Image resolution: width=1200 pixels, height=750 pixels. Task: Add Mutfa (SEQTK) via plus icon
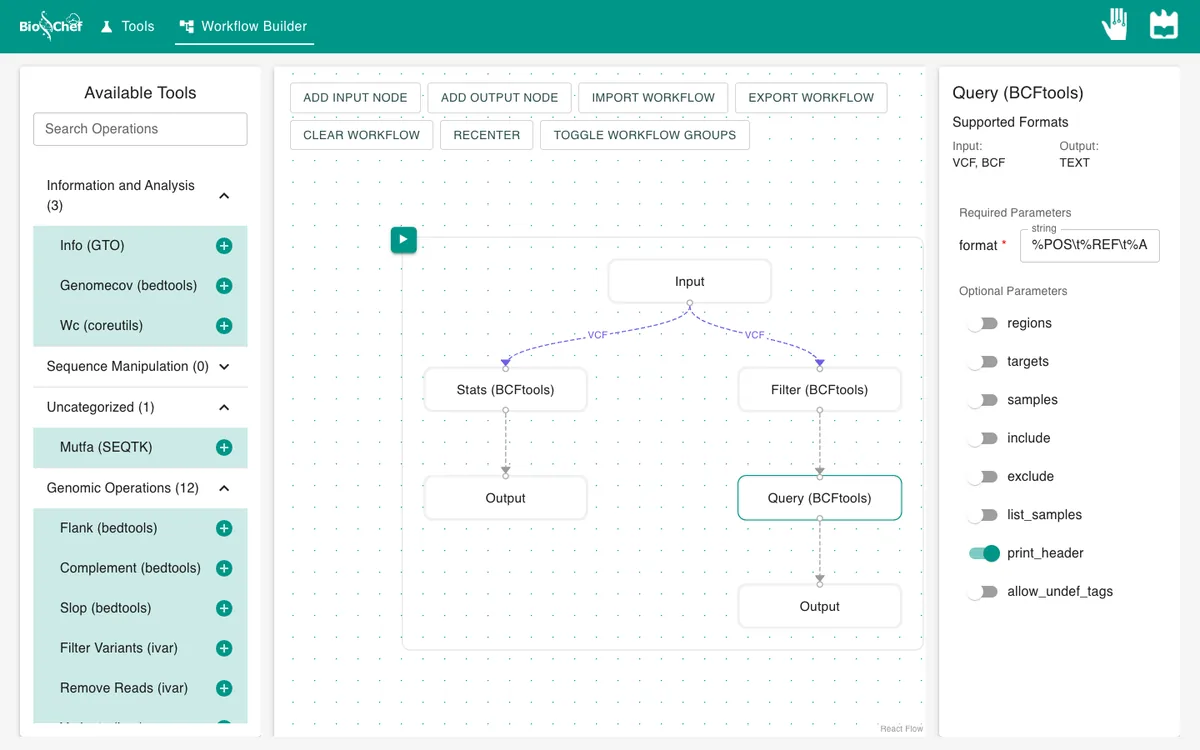tap(224, 448)
